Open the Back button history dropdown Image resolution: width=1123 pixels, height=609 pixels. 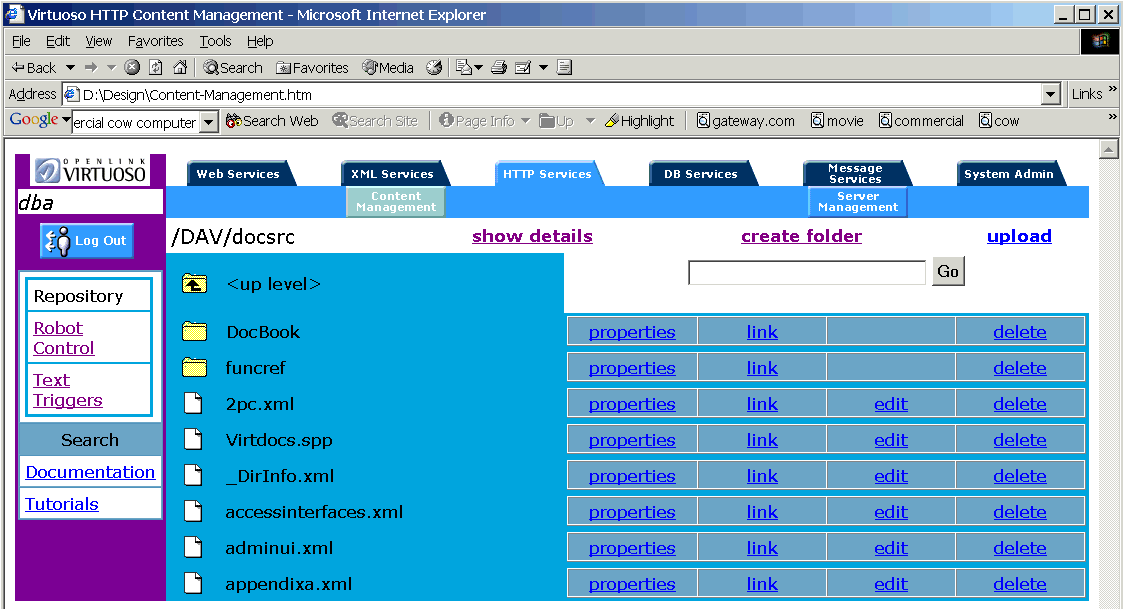tap(70, 68)
